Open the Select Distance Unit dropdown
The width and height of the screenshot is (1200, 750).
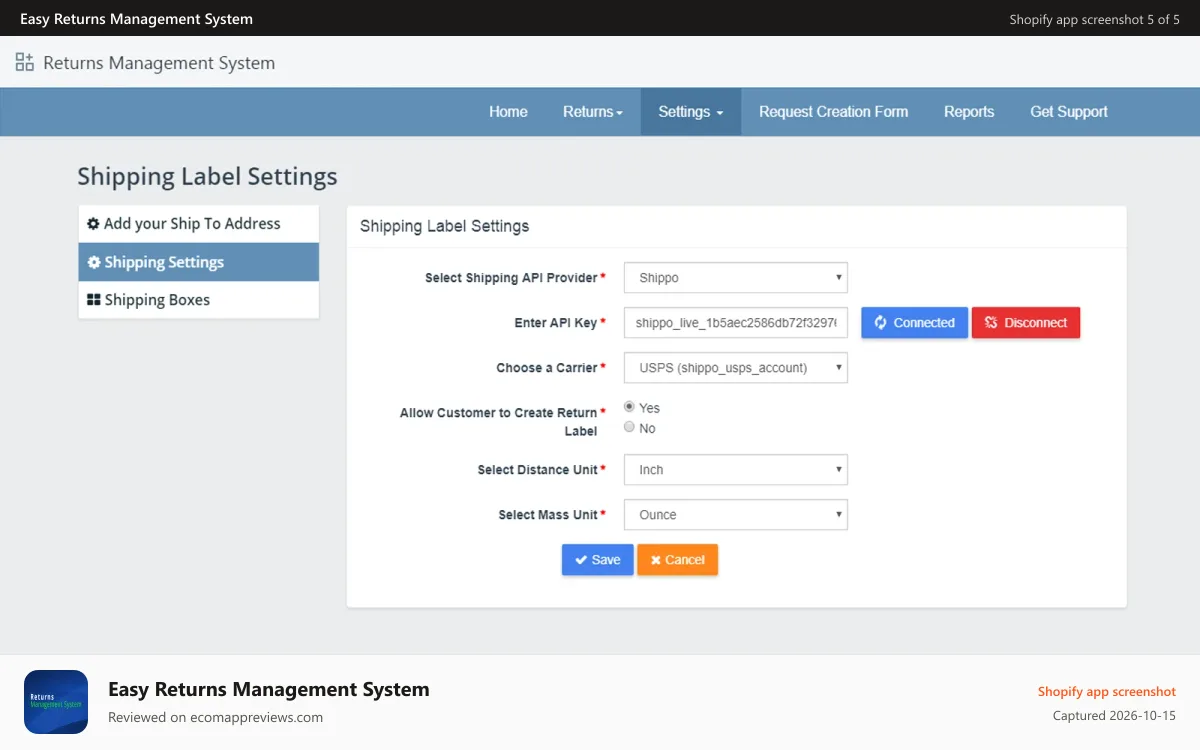(x=736, y=470)
